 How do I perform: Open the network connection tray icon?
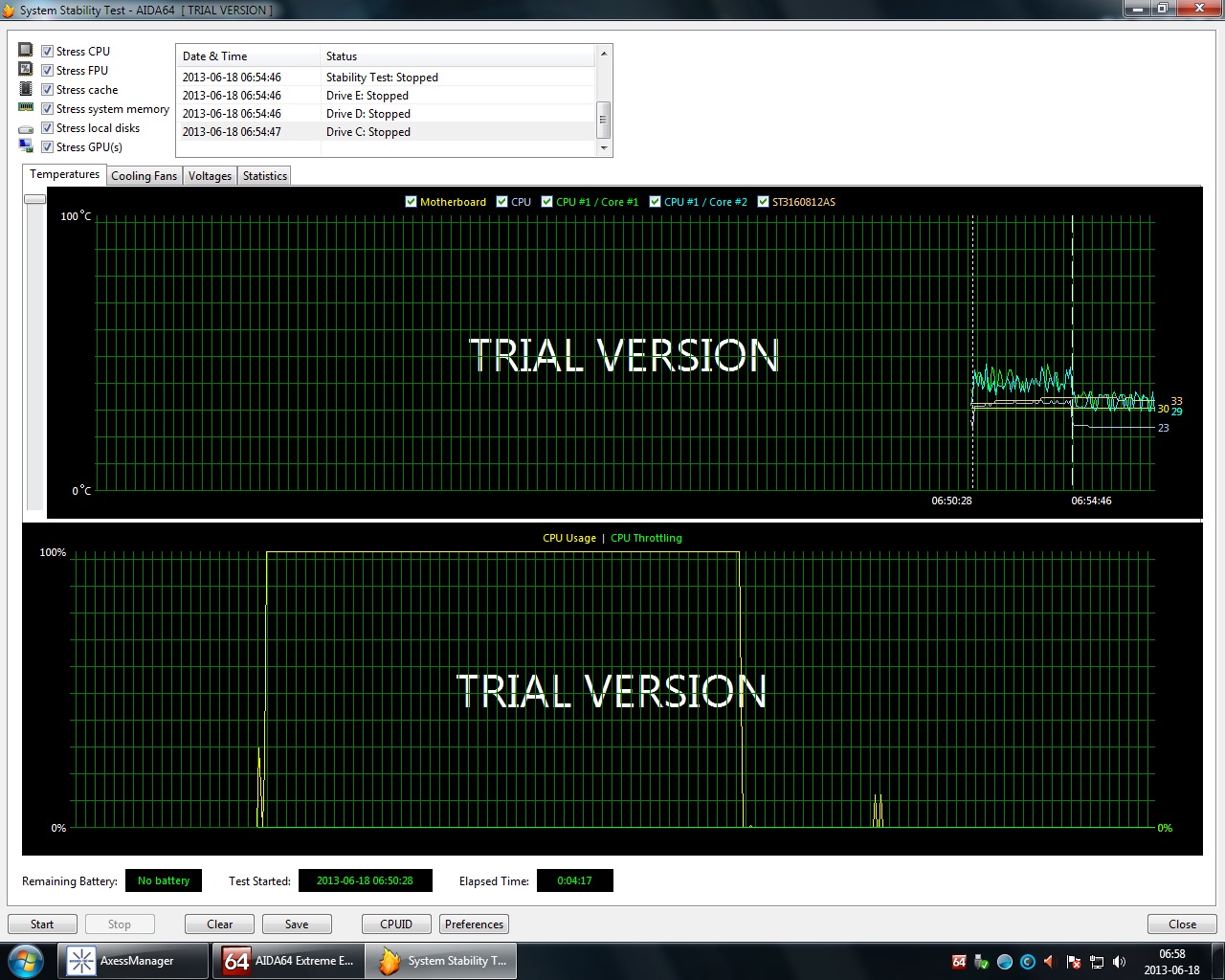point(1097,962)
